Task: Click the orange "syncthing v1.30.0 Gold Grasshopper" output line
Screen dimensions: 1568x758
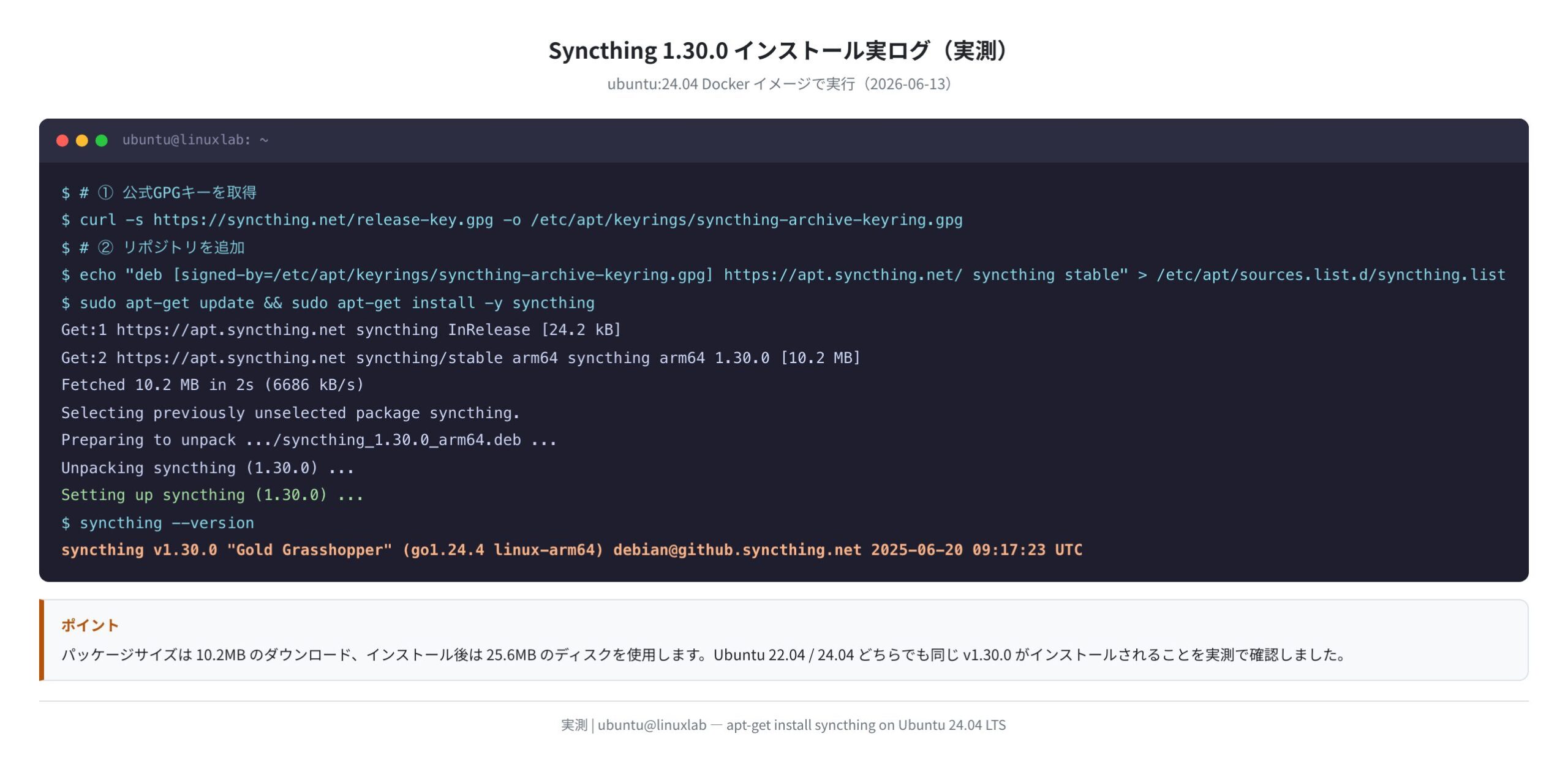Action: 571,550
